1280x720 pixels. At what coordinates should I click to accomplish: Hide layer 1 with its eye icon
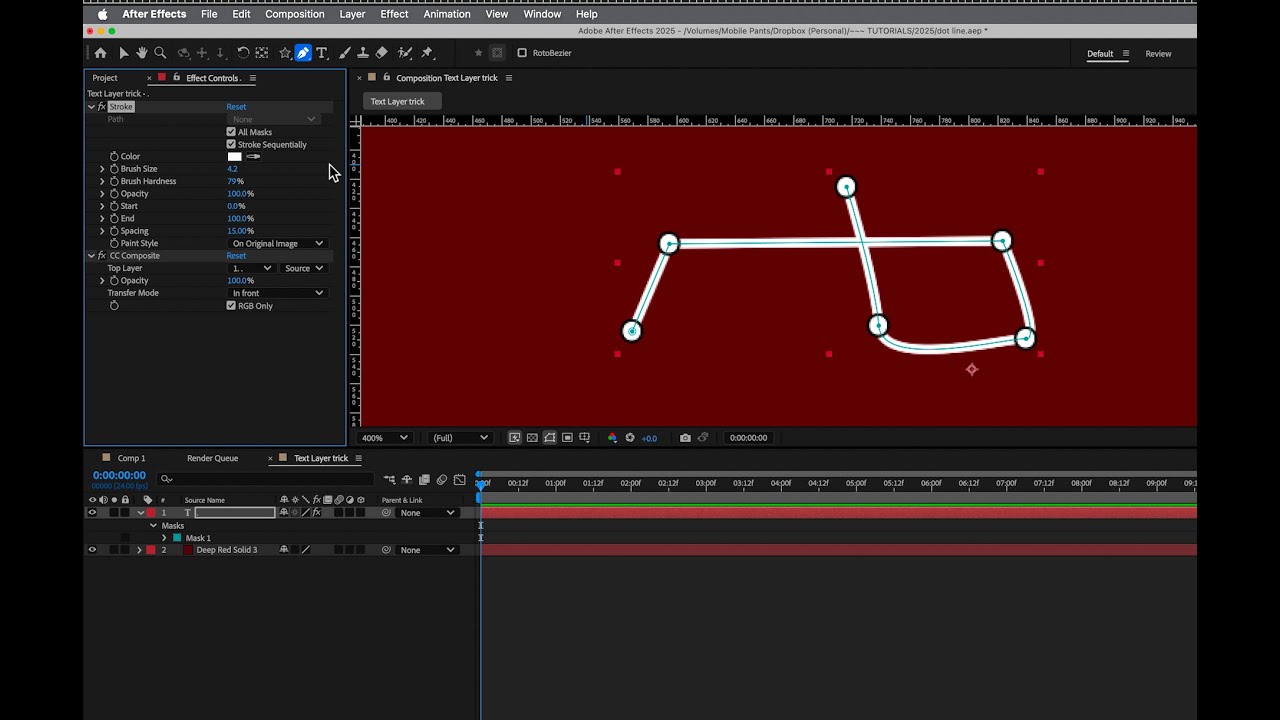92,513
